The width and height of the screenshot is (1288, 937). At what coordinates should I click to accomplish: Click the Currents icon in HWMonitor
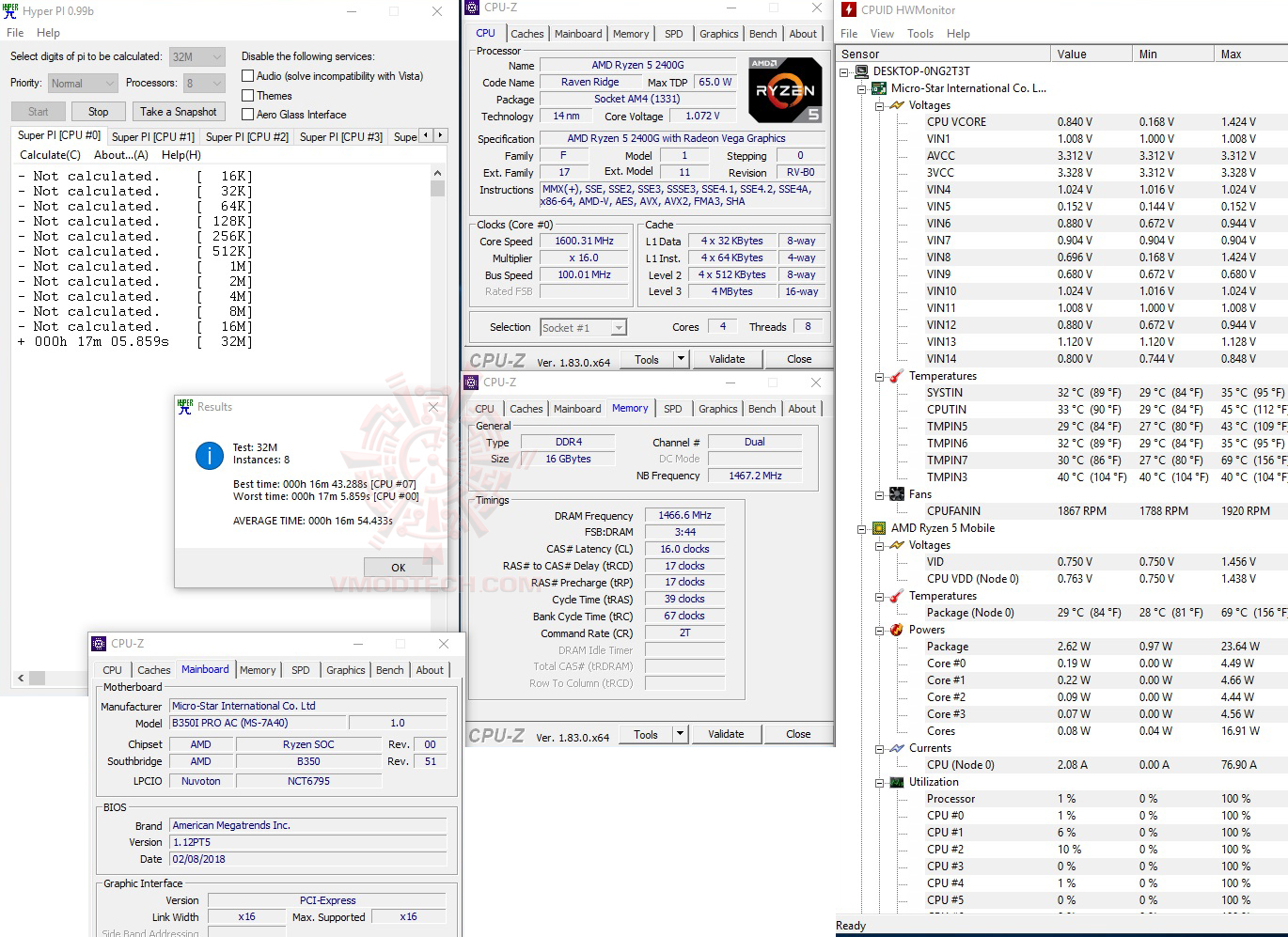(897, 748)
